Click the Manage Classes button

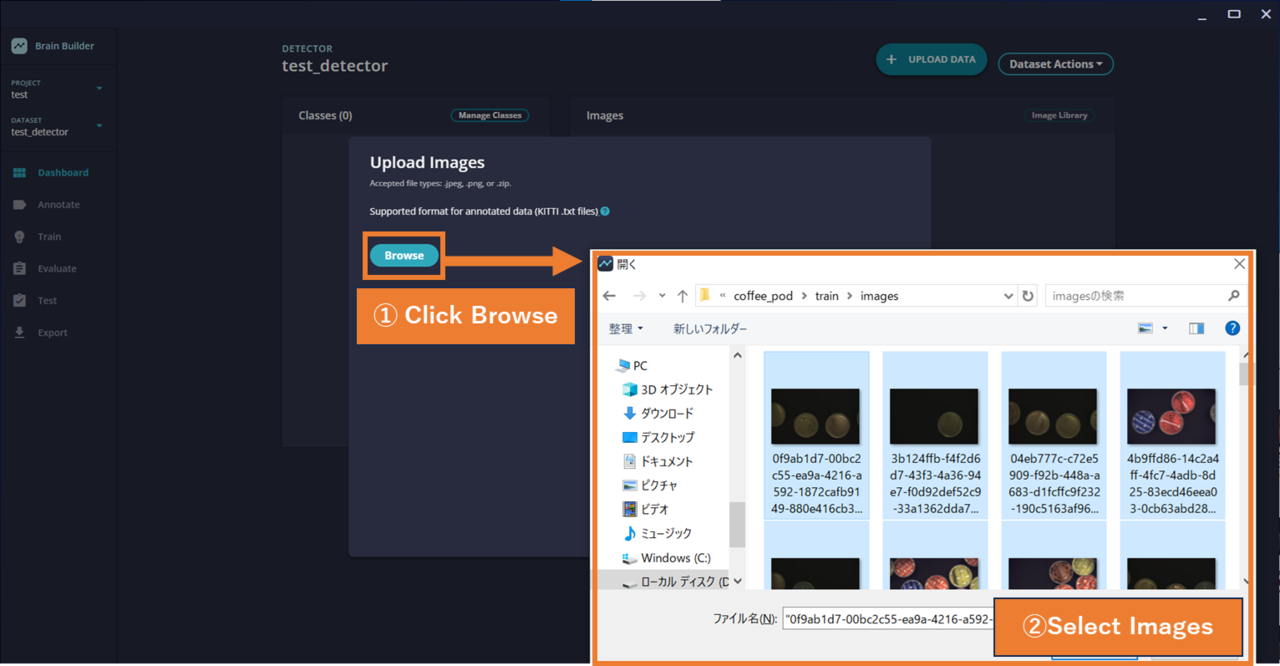pyautogui.click(x=490, y=115)
